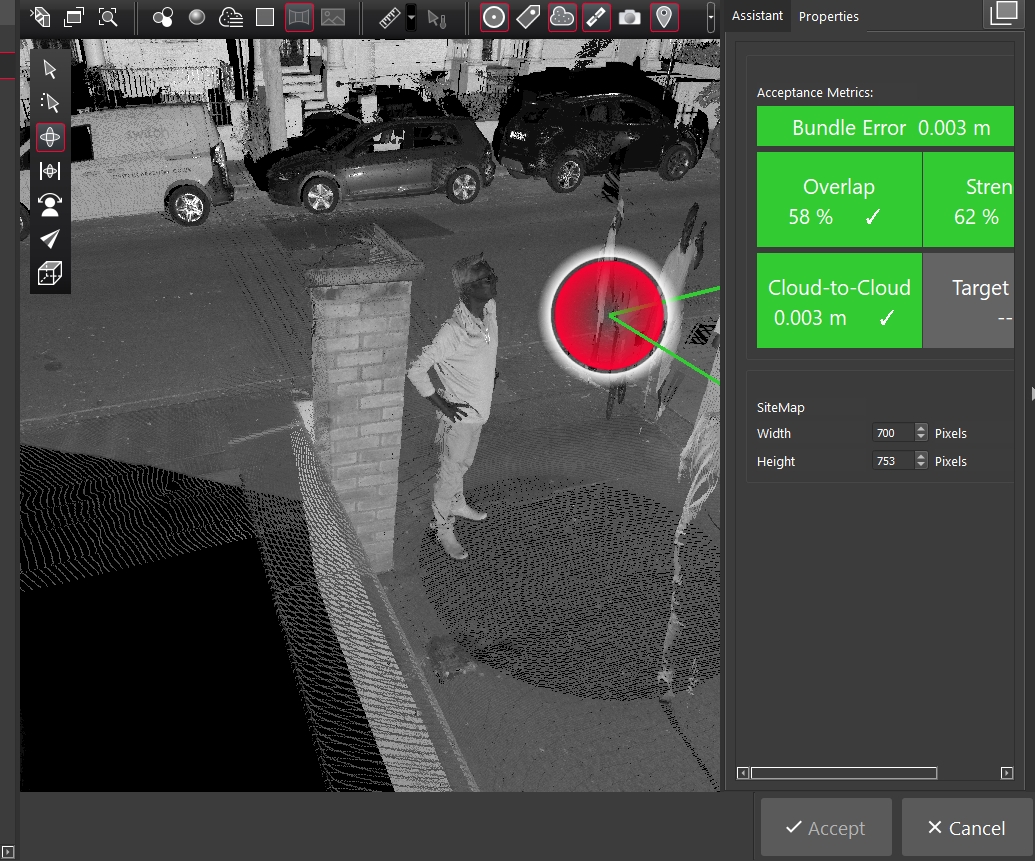Select the constrained orbit tool with bars

point(50,171)
